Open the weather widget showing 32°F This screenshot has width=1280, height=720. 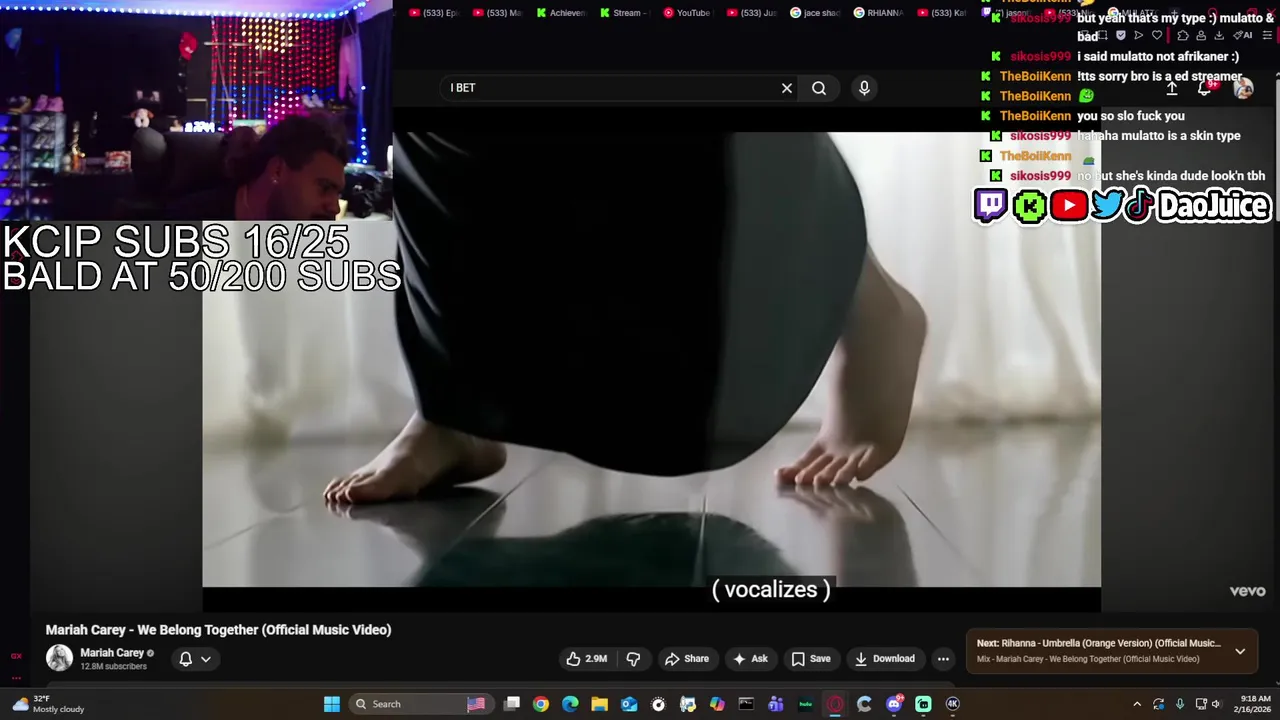coord(48,704)
